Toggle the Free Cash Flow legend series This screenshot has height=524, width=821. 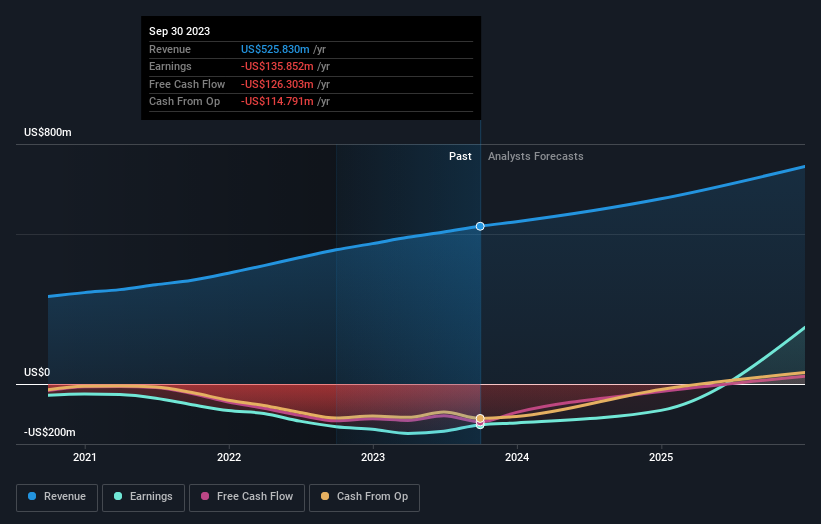(x=247, y=497)
